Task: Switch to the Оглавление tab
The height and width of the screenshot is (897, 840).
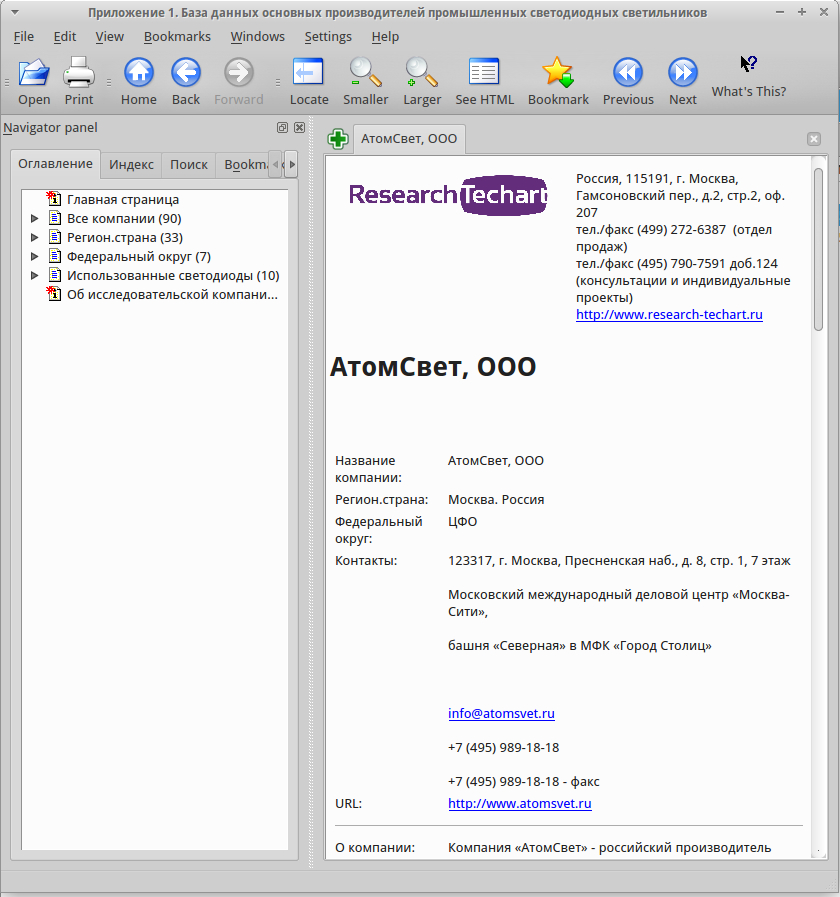Action: (x=55, y=164)
